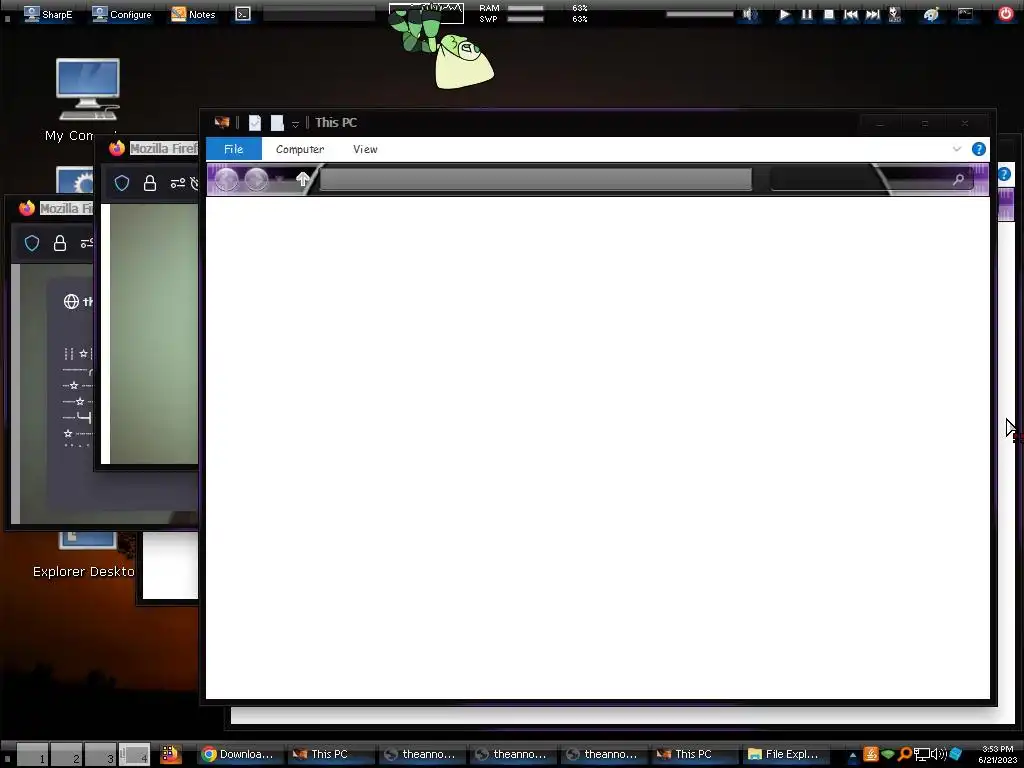The image size is (1024, 768).
Task: Click the Properties quick access icon
Action: click(255, 122)
